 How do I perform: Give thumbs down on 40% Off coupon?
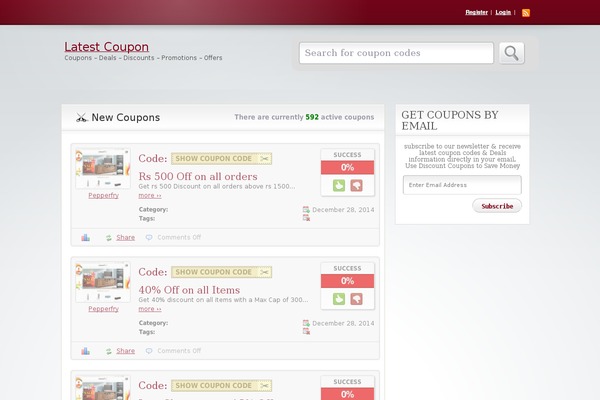pyautogui.click(x=356, y=299)
